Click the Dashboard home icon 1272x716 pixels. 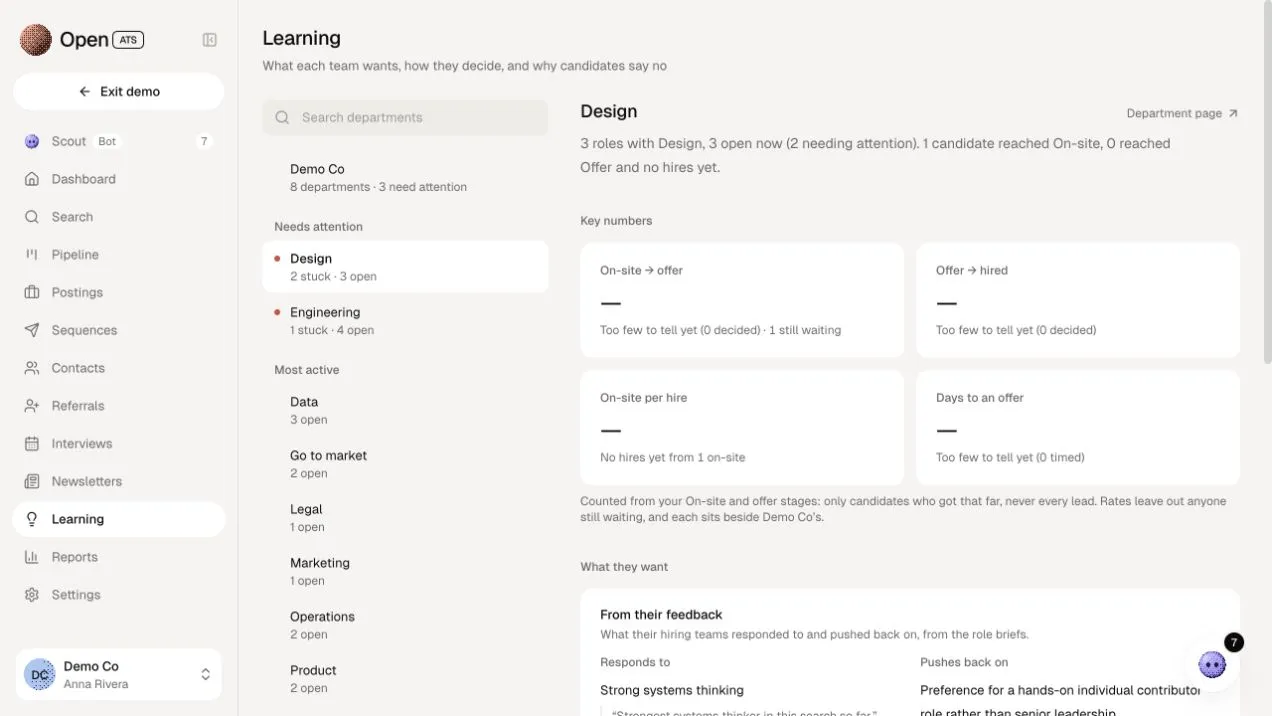[x=32, y=179]
